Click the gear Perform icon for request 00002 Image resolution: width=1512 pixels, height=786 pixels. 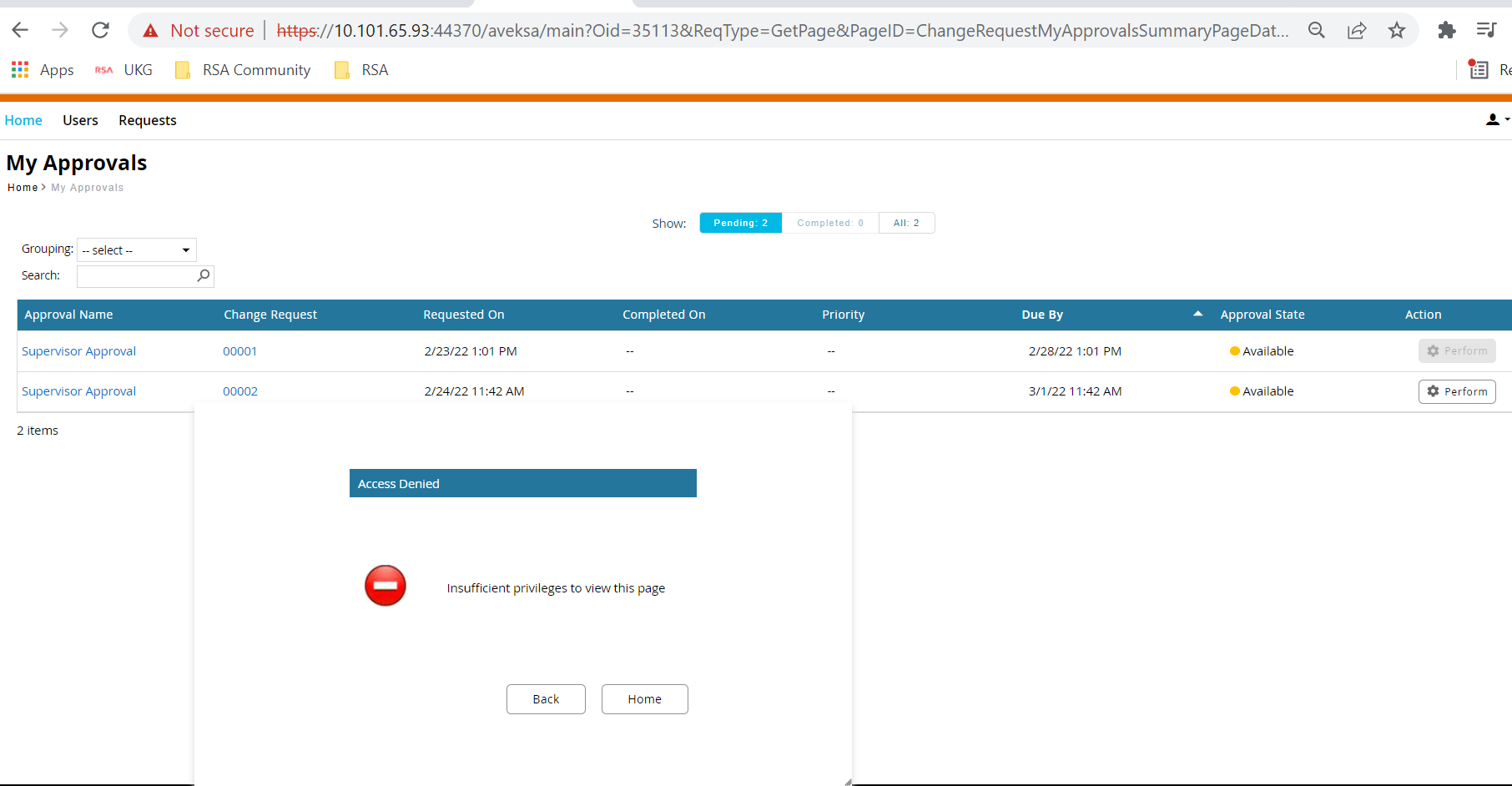[x=1434, y=391]
